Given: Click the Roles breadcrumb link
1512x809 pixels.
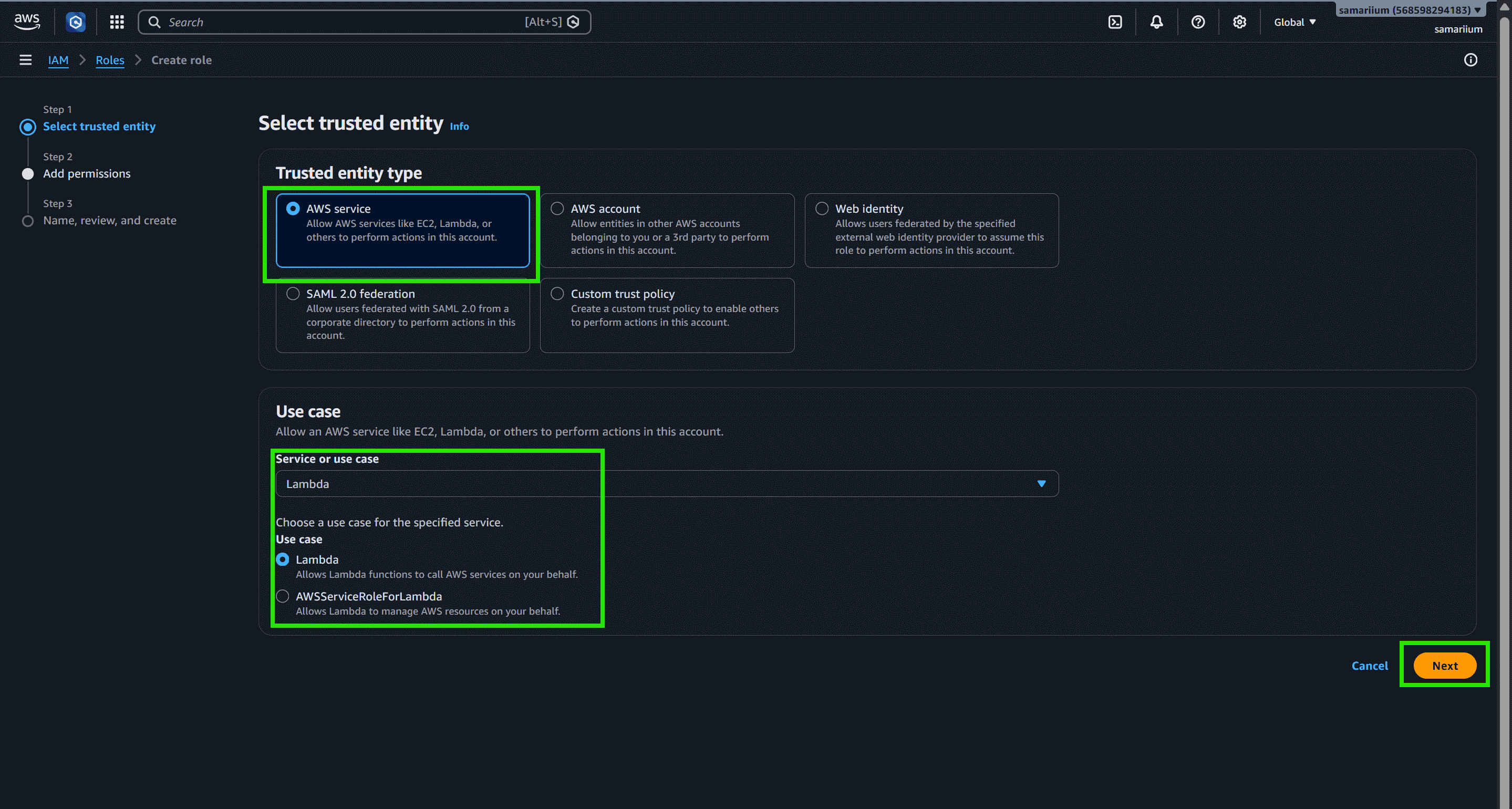Looking at the screenshot, I should click(x=110, y=60).
